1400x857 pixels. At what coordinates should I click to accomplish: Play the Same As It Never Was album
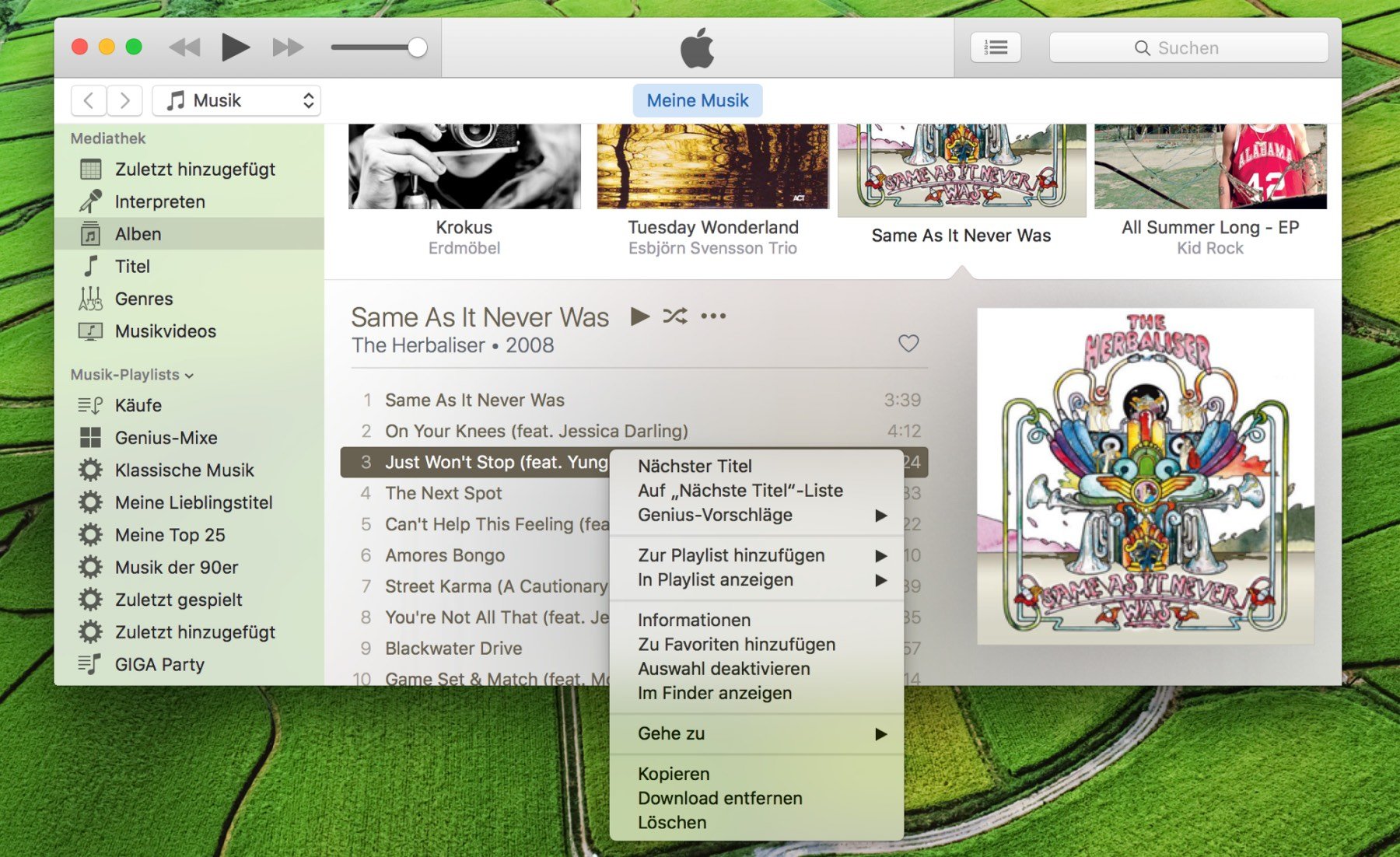pyautogui.click(x=640, y=317)
